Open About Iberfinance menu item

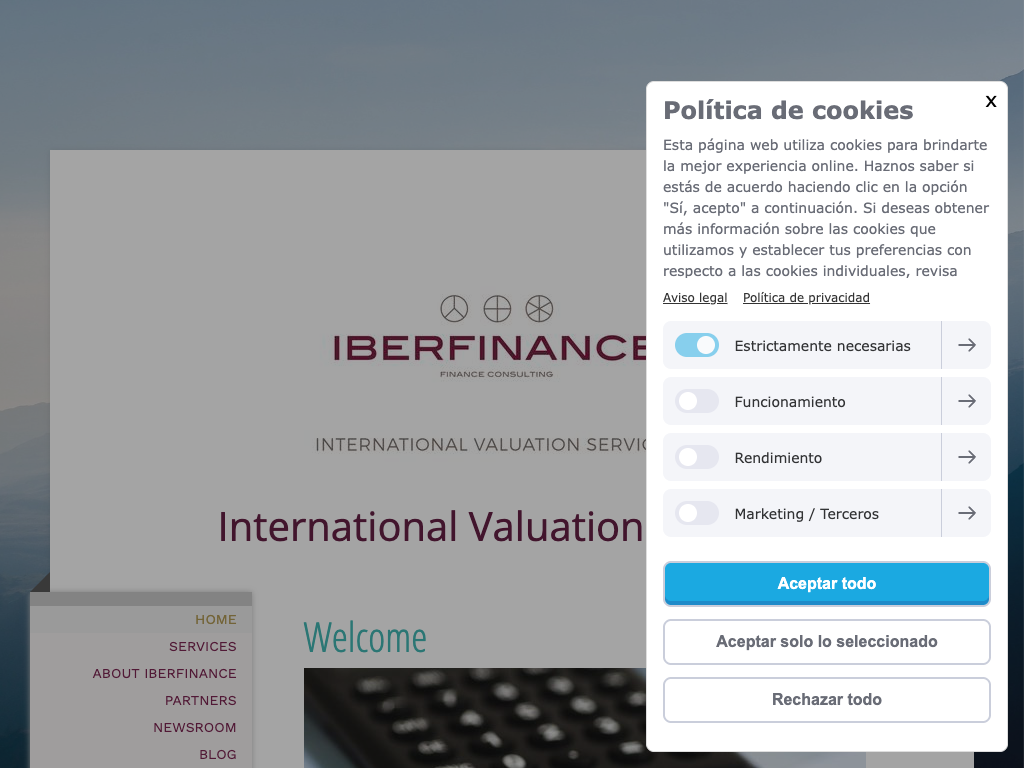165,674
